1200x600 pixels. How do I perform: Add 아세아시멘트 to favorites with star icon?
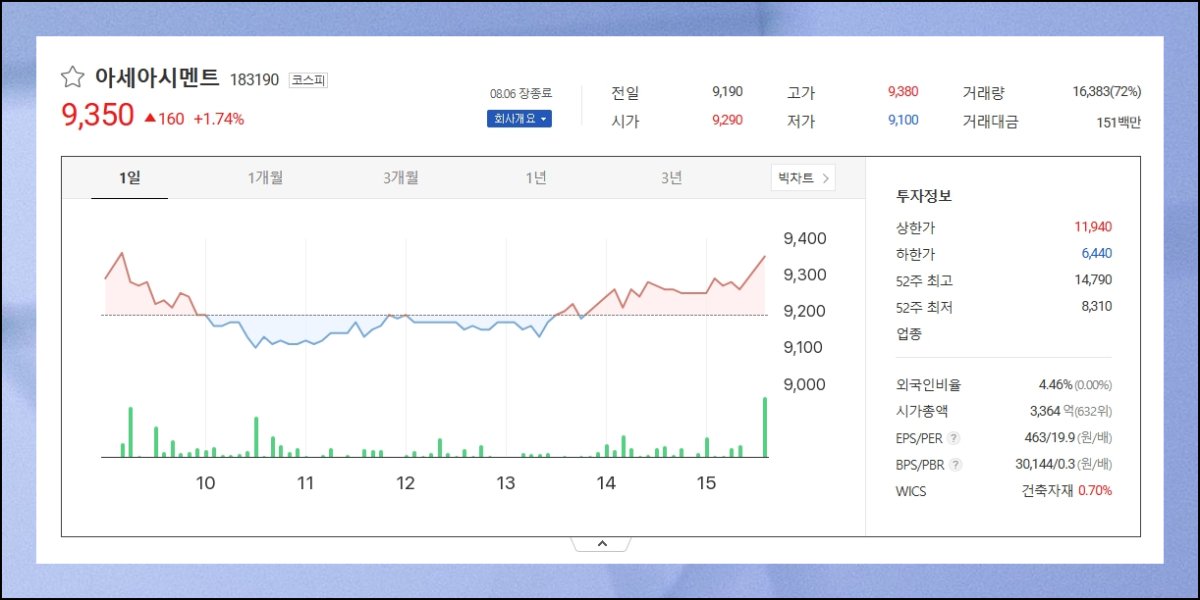click(72, 78)
